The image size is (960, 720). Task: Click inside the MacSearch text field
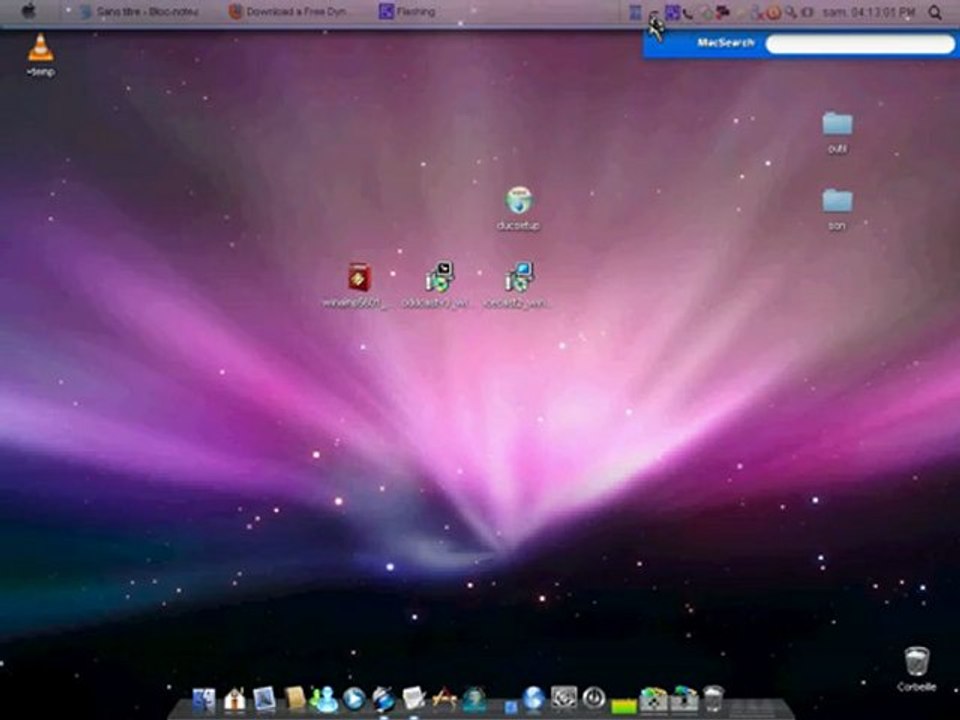860,43
